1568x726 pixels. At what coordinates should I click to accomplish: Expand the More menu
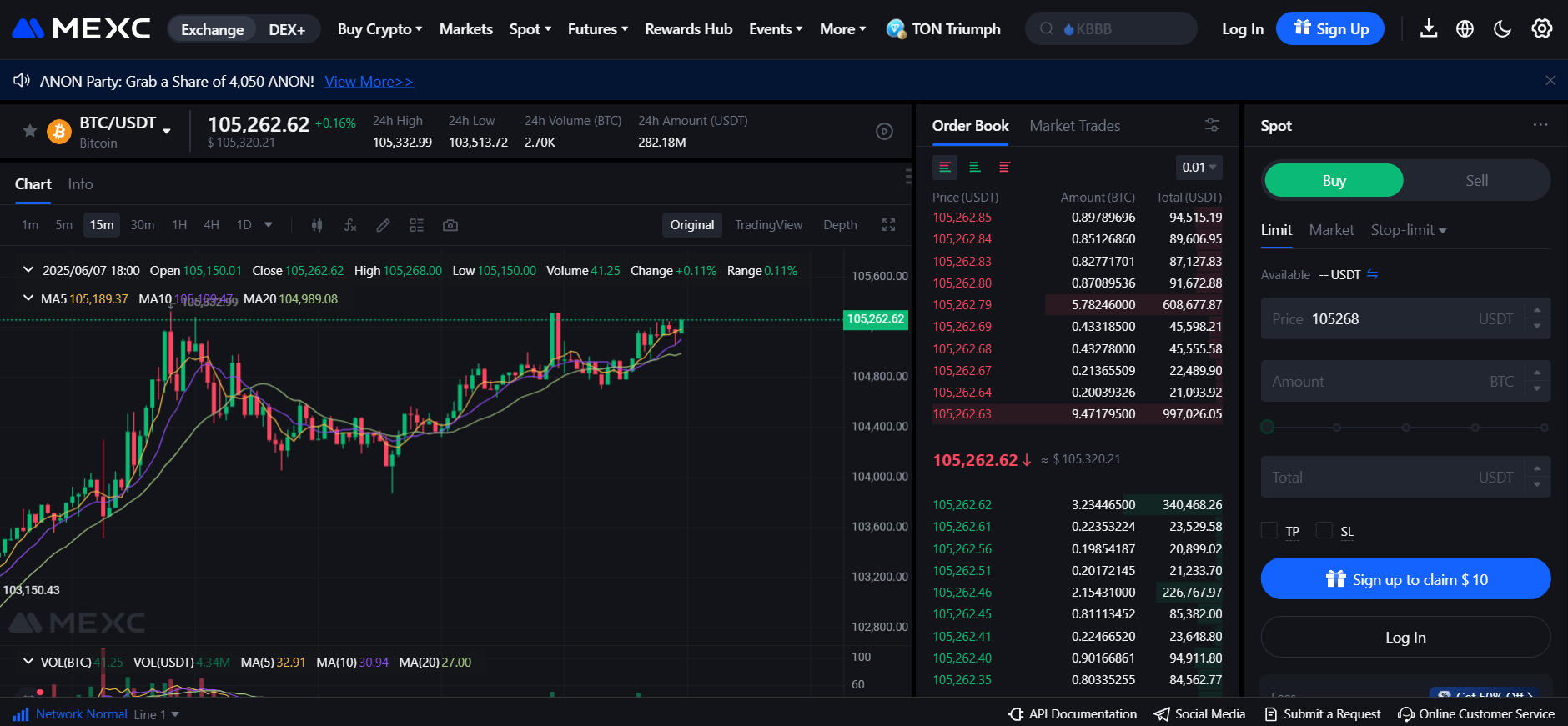pos(842,29)
